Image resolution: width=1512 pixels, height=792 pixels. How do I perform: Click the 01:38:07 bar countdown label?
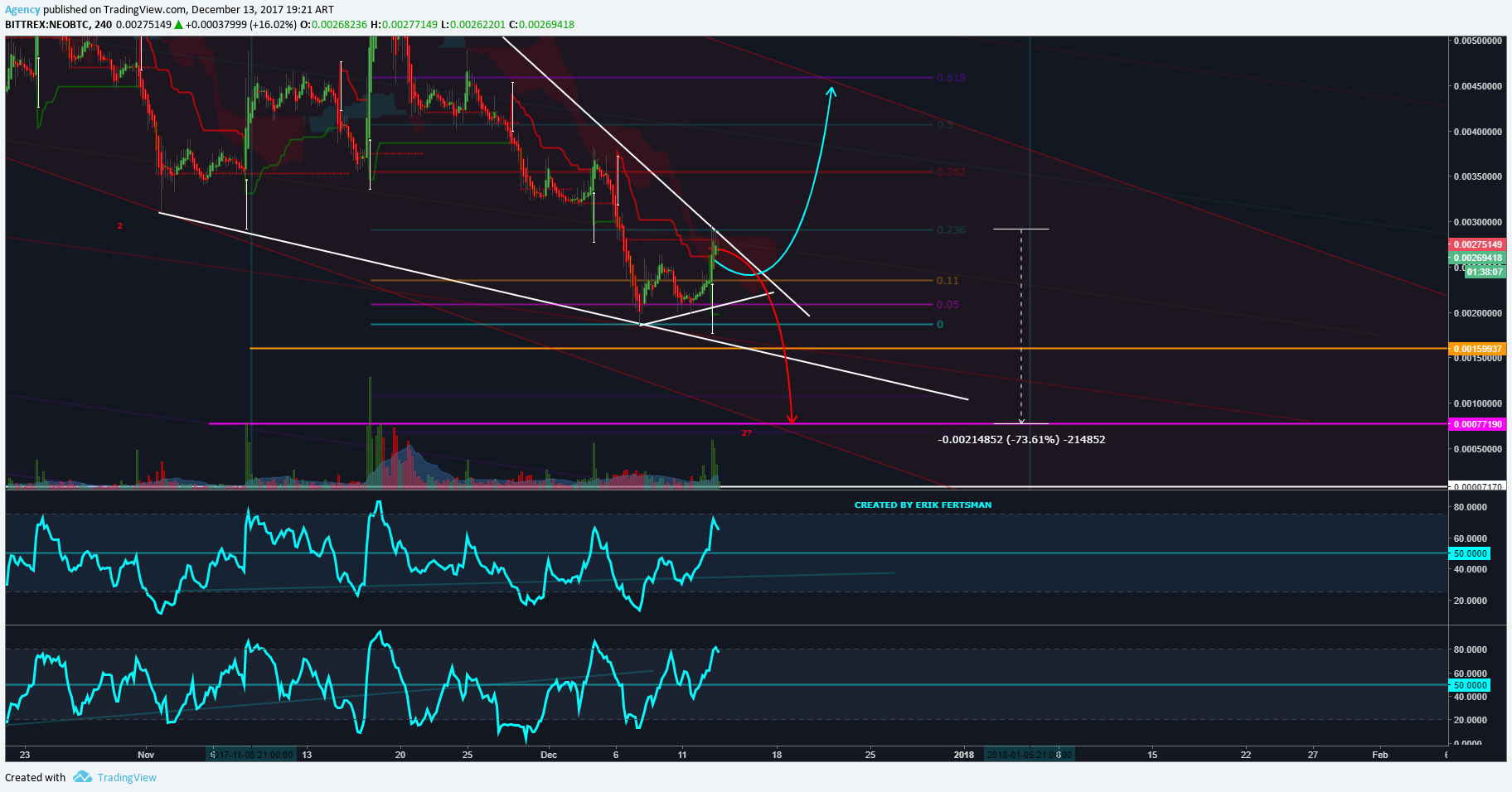(x=1485, y=272)
